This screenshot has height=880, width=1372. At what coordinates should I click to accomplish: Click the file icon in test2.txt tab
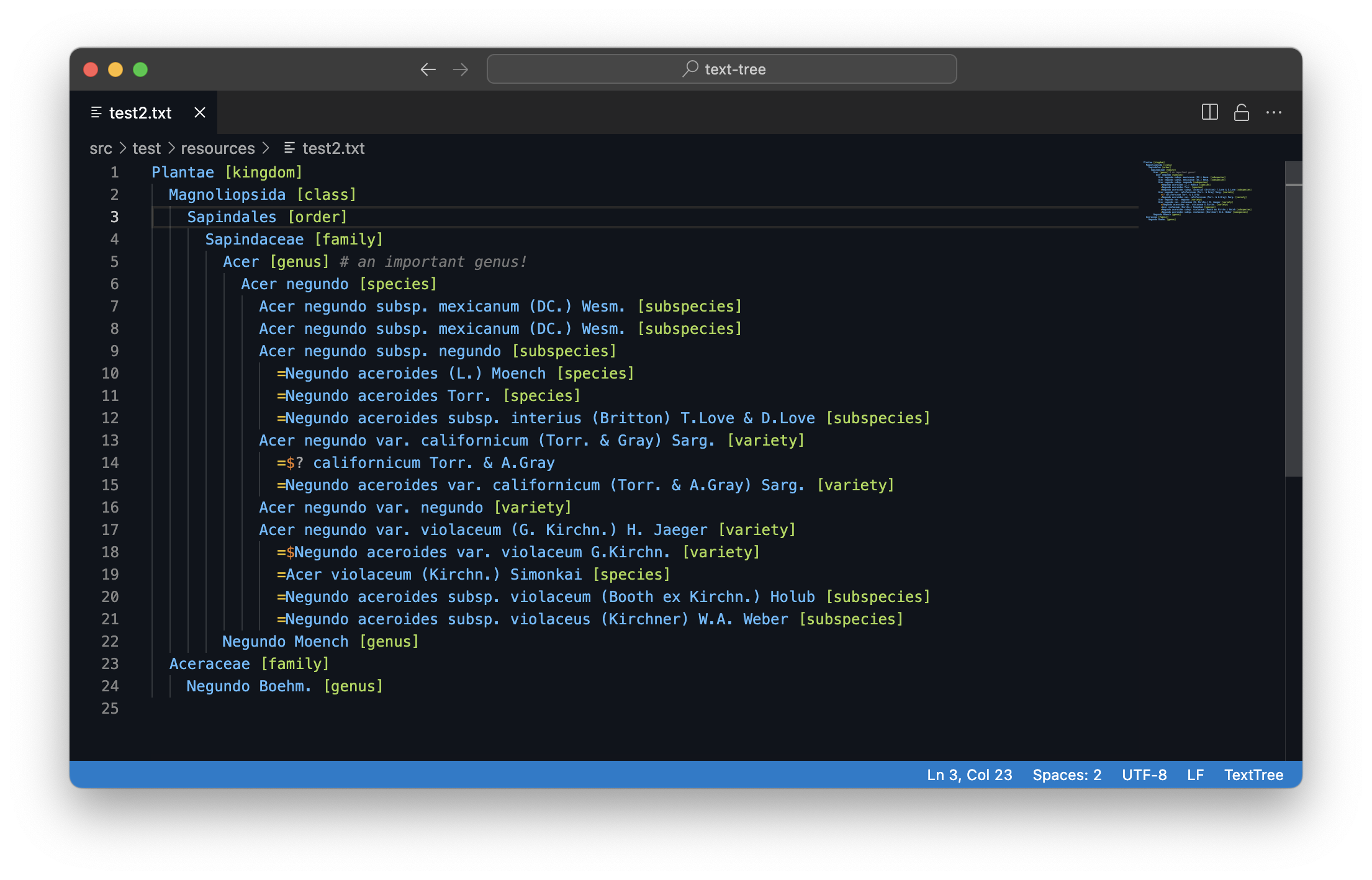coord(96,112)
